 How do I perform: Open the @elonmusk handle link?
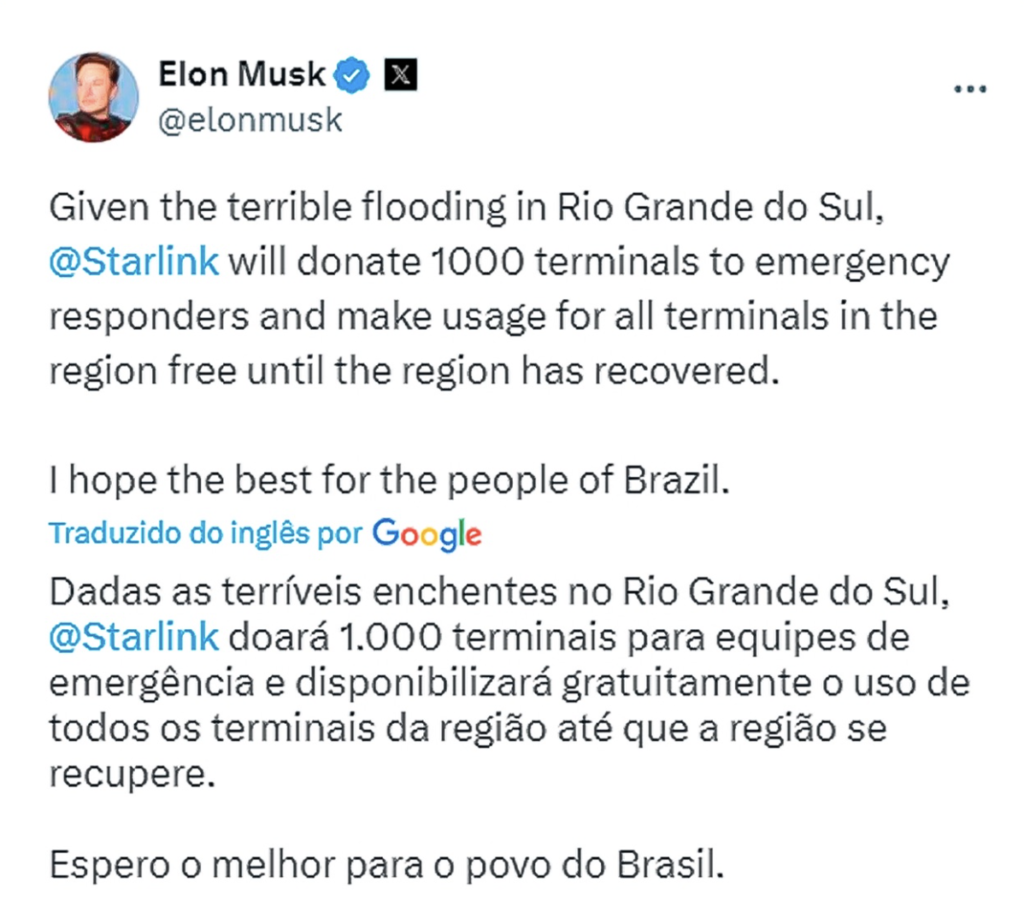[x=251, y=121]
